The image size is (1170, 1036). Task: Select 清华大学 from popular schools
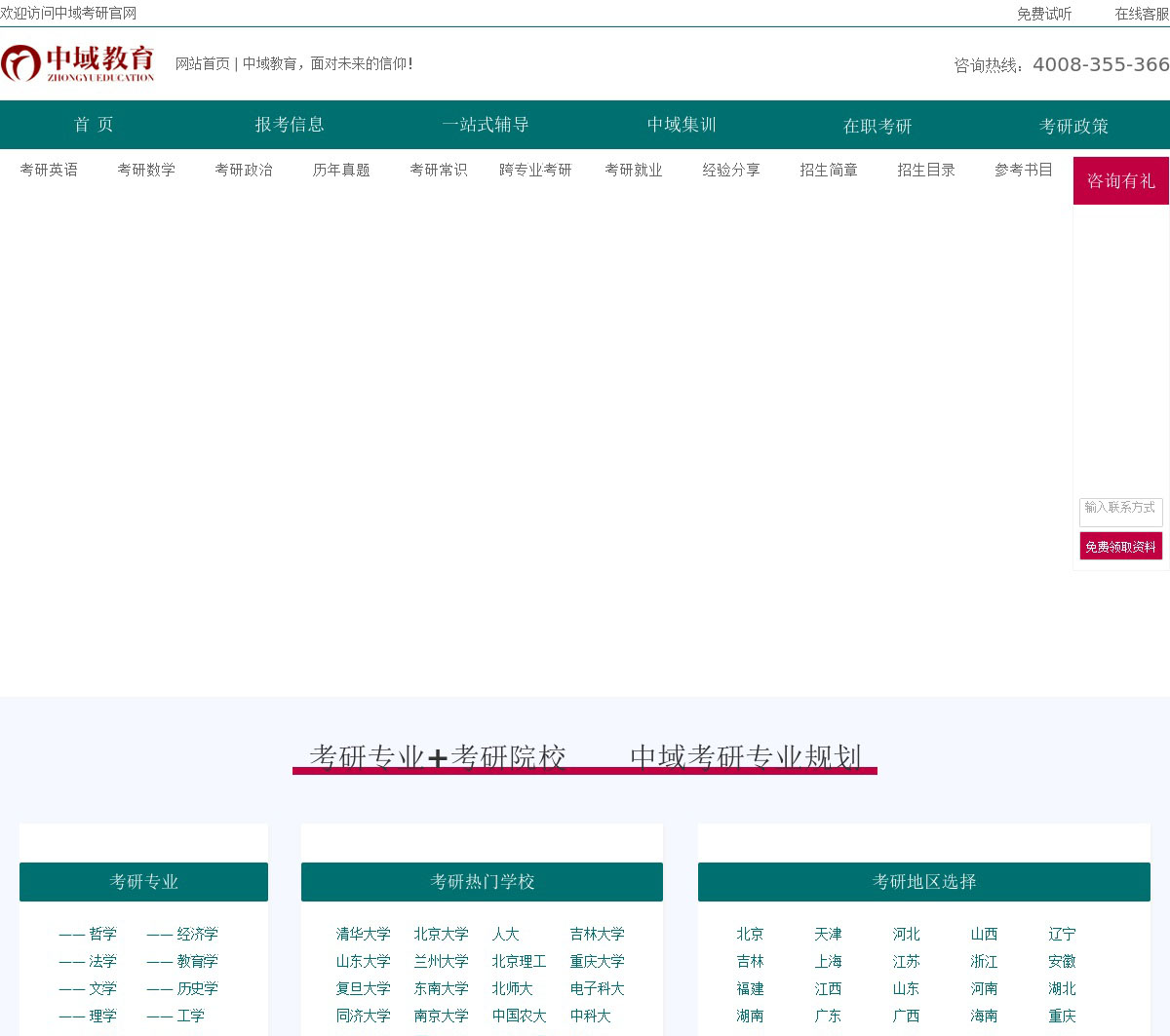pyautogui.click(x=363, y=934)
